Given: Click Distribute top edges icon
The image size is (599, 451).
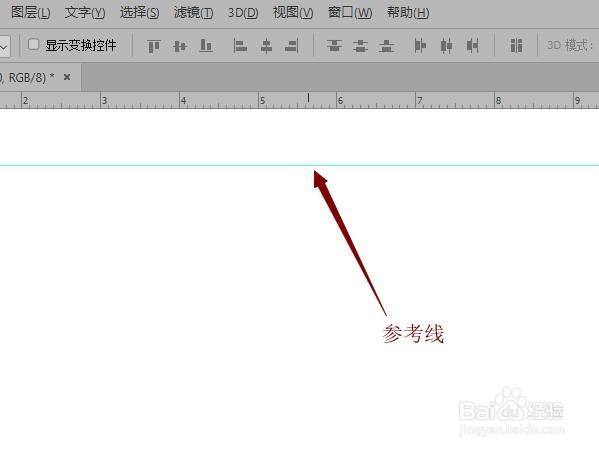Looking at the screenshot, I should 334,46.
